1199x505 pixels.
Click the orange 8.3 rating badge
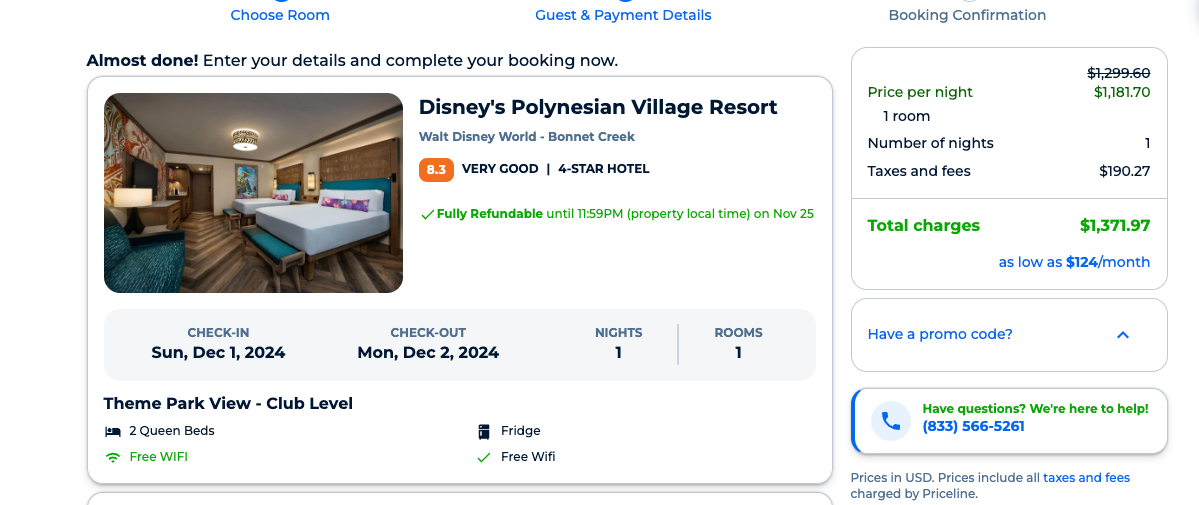(x=436, y=169)
